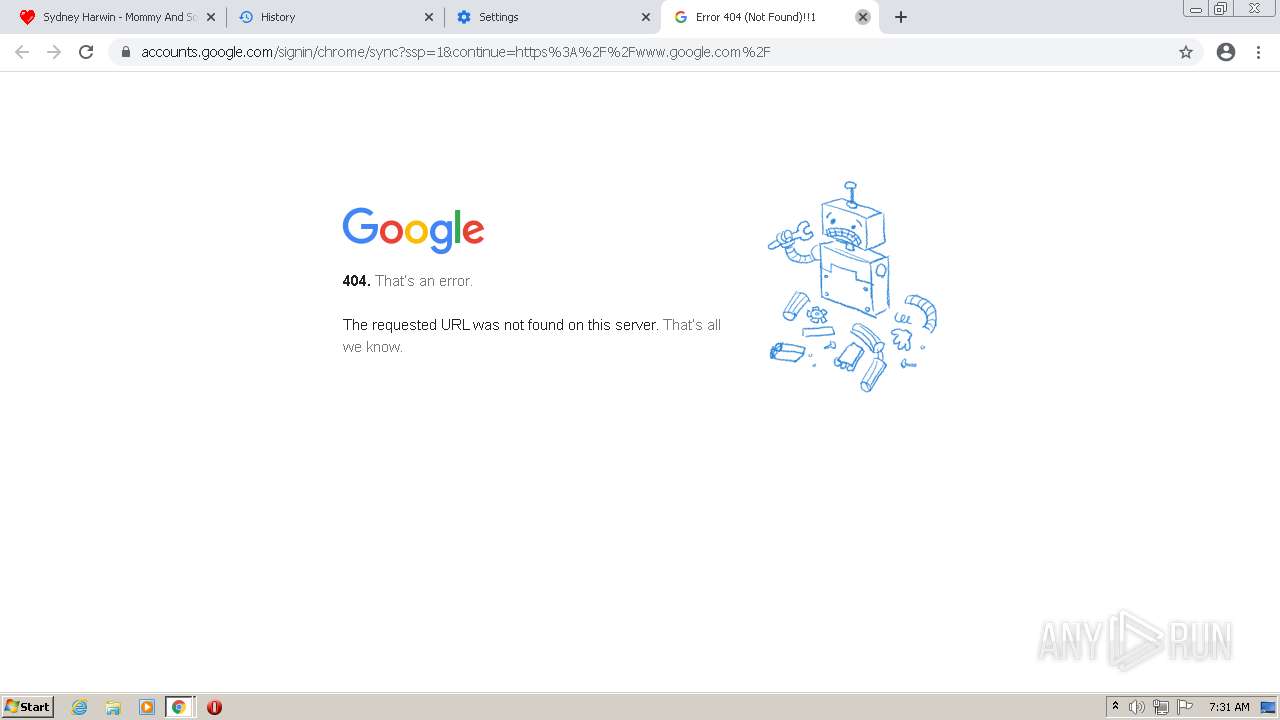Close the Chrome window
Screen dimensions: 1280x720
click(x=1254, y=8)
